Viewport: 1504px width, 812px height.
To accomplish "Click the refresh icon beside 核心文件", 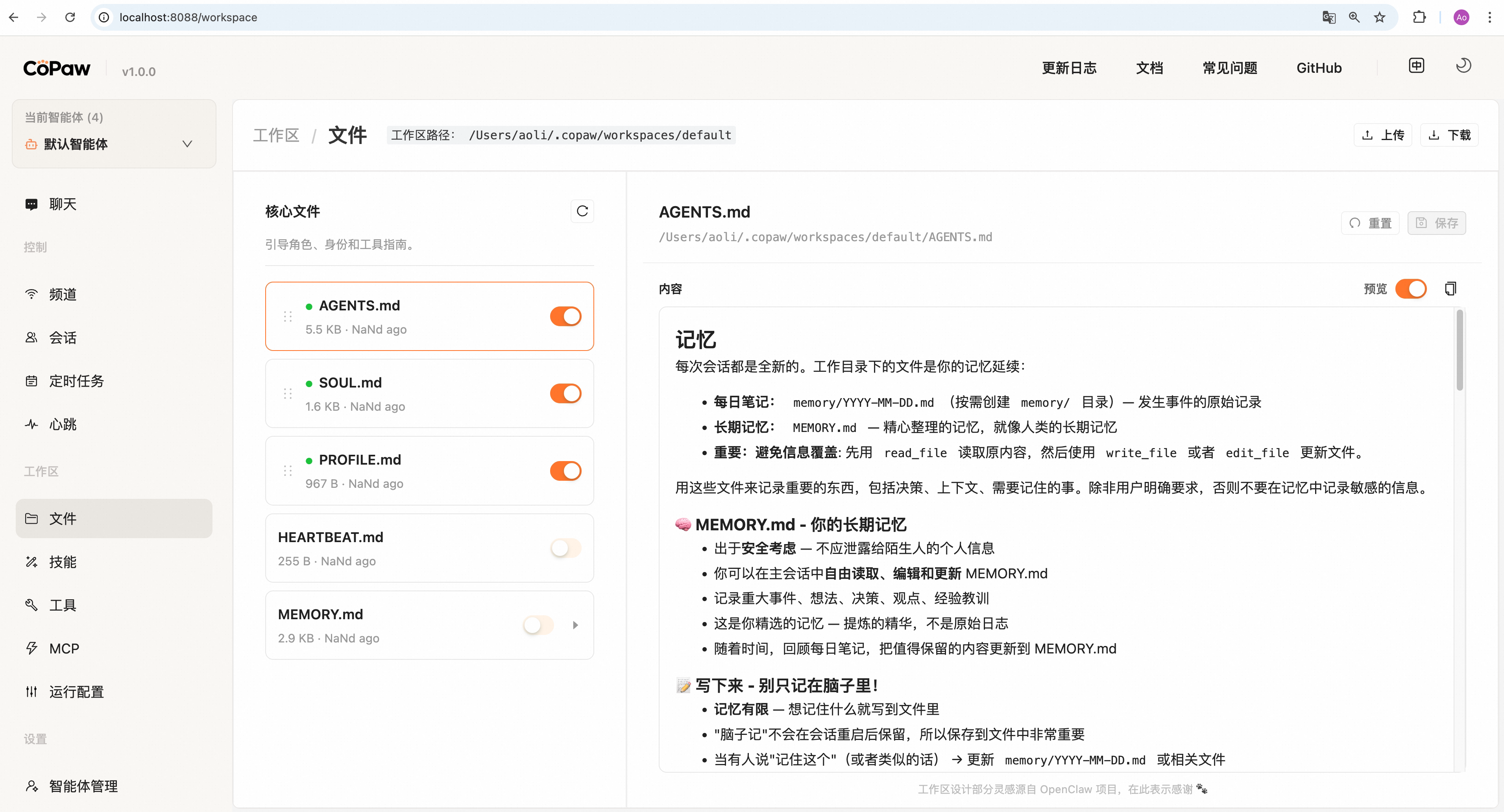I will pyautogui.click(x=582, y=211).
